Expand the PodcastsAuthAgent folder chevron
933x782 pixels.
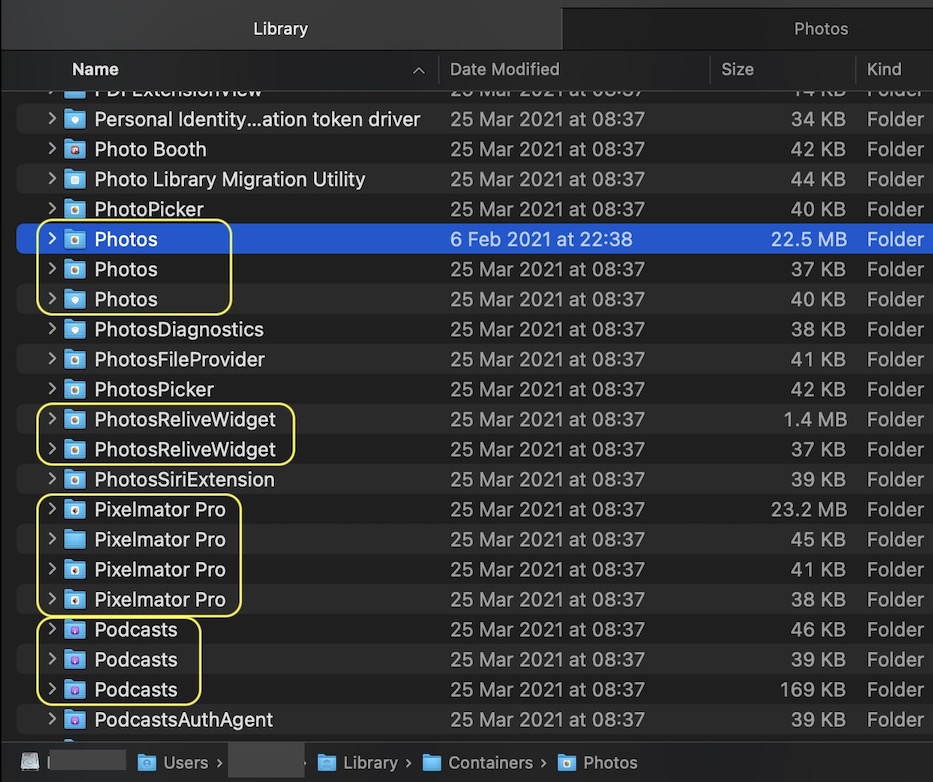(52, 718)
